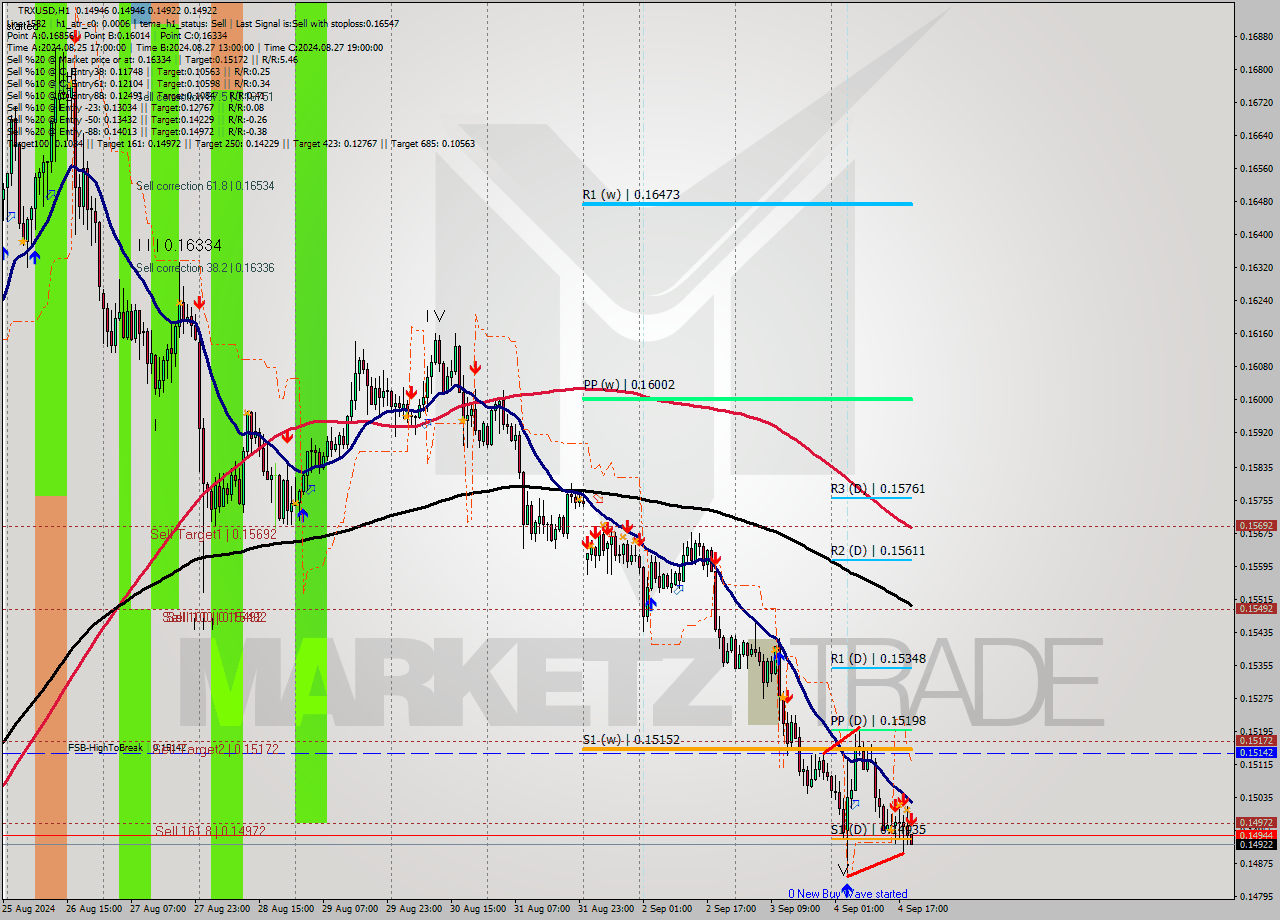Select the blue R1 weekly pivot line
The width and height of the screenshot is (1280, 920).
pyautogui.click(x=747, y=204)
